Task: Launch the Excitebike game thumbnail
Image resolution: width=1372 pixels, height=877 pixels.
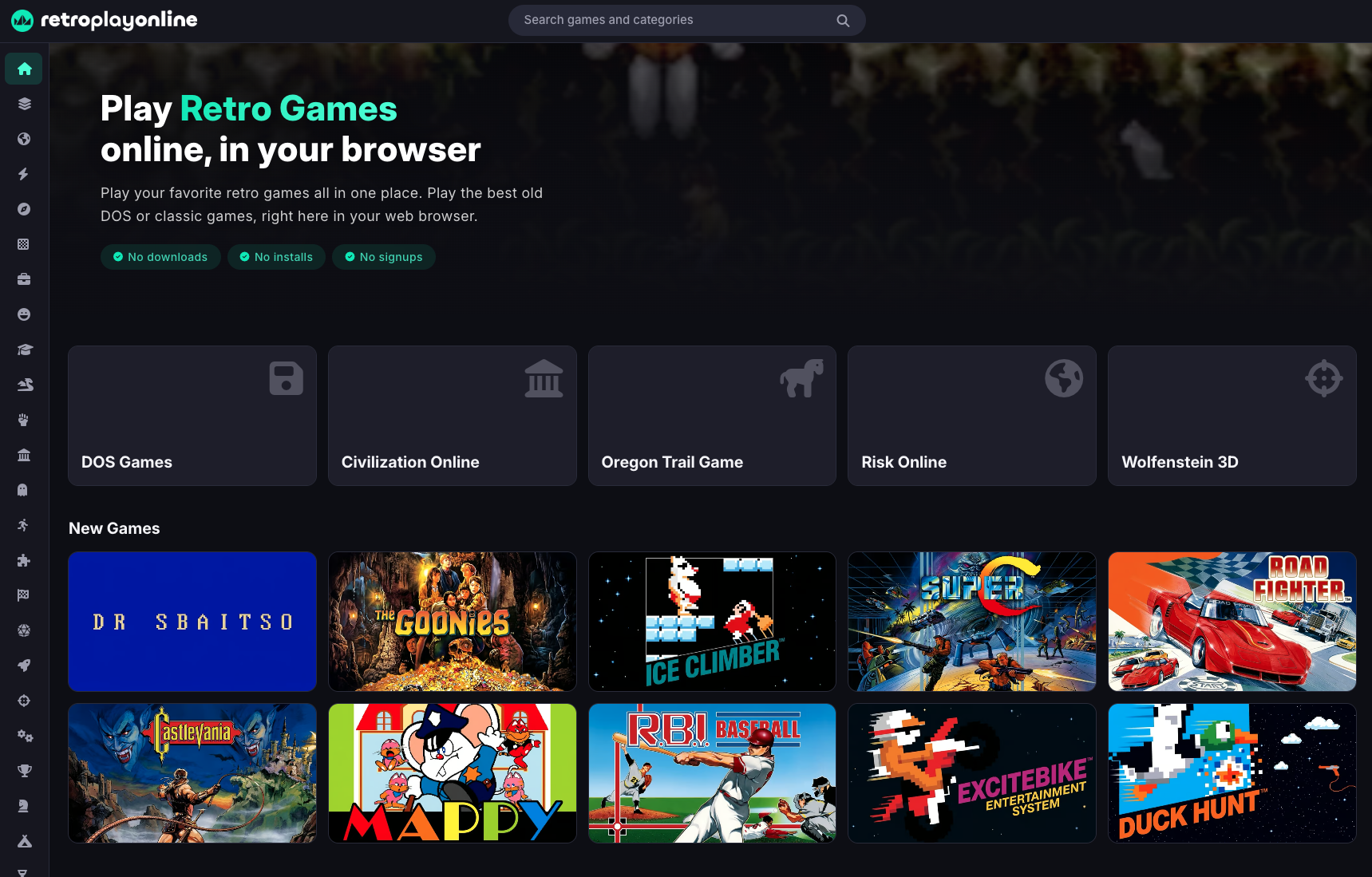Action: [x=972, y=773]
